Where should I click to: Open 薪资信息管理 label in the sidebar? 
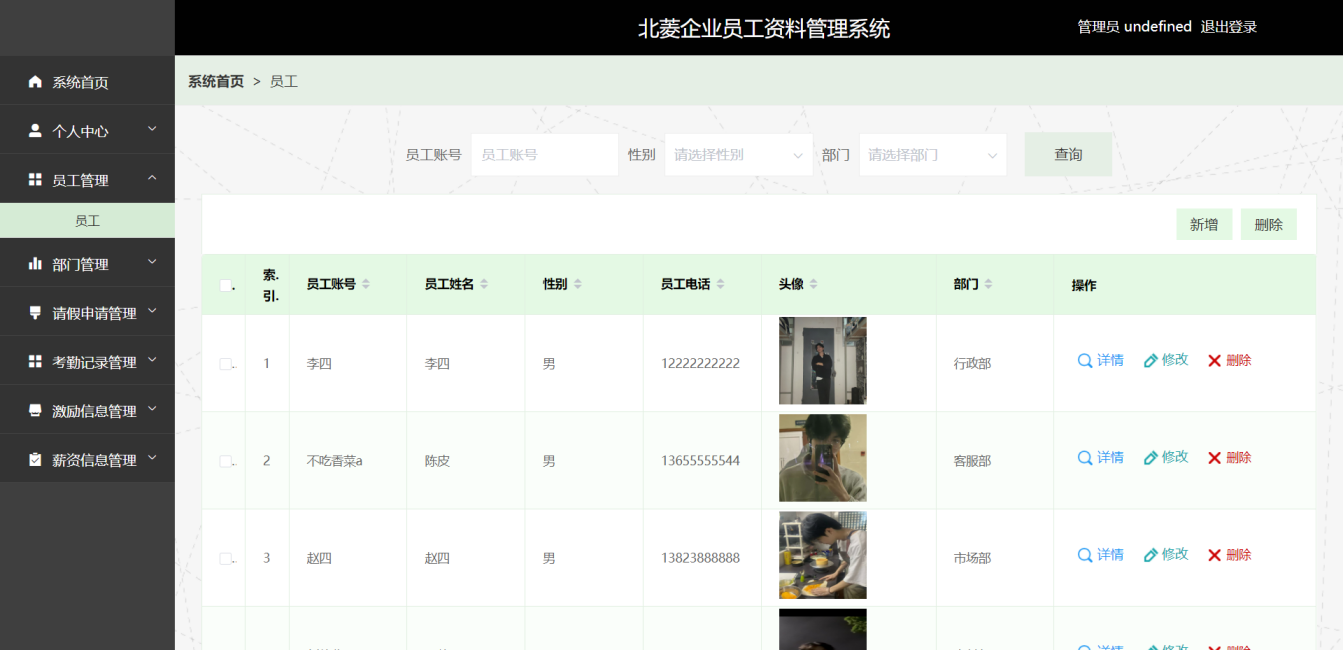click(x=94, y=460)
